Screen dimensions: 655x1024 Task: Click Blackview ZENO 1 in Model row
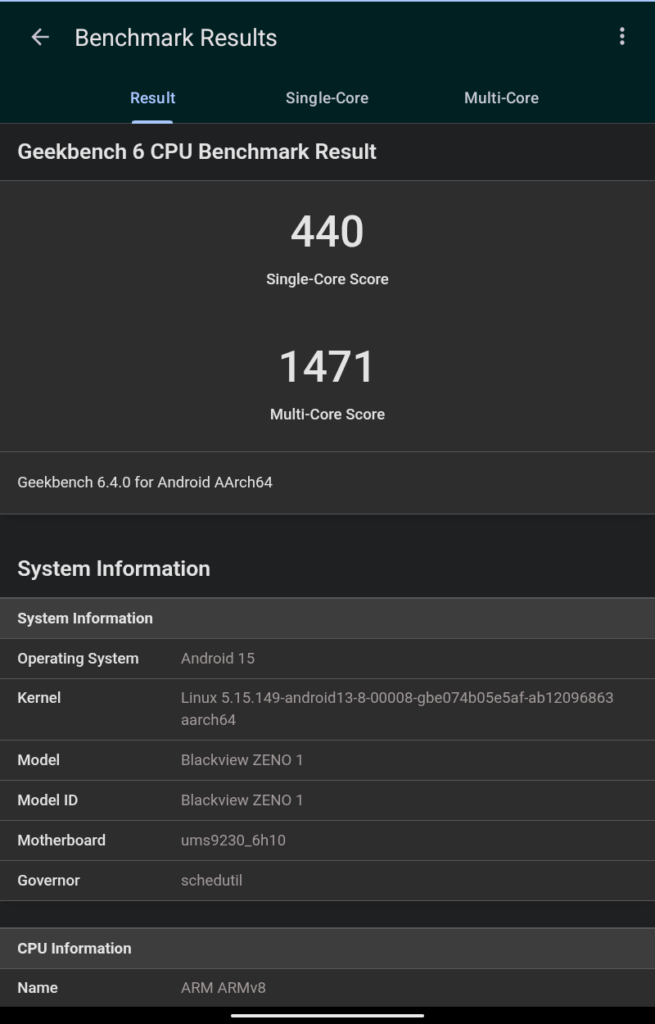(x=242, y=760)
